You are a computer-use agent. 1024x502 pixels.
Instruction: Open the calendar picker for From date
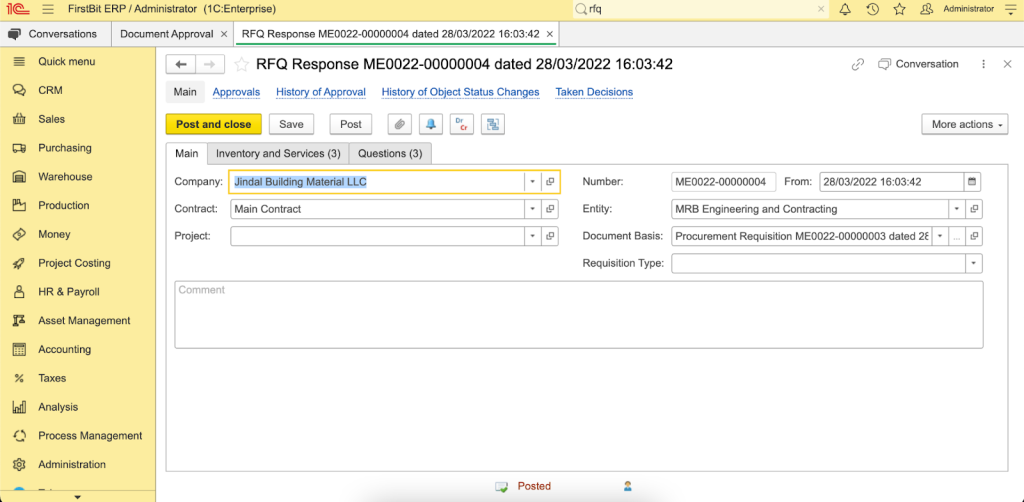(x=971, y=182)
